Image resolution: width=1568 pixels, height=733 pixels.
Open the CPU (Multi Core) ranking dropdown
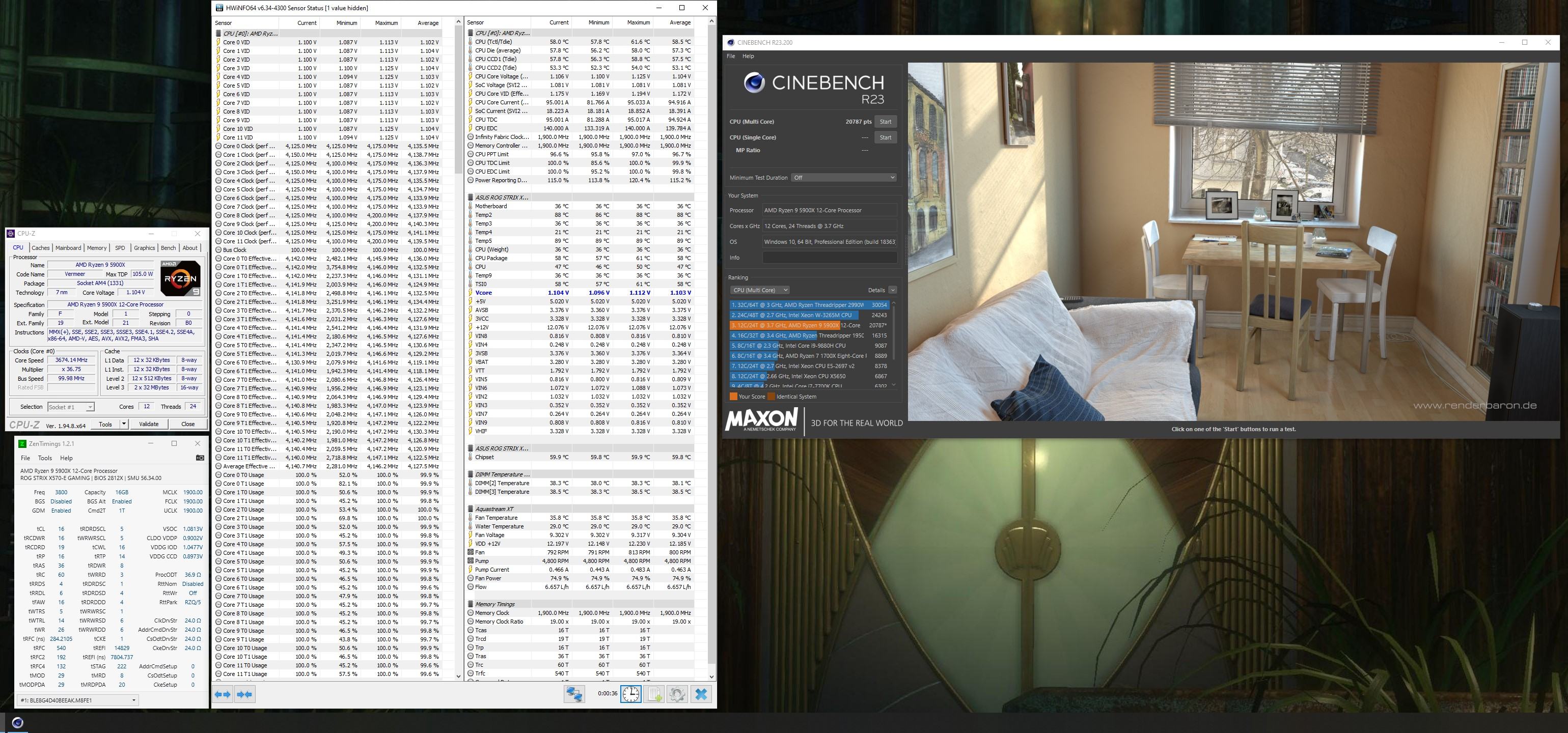point(760,290)
